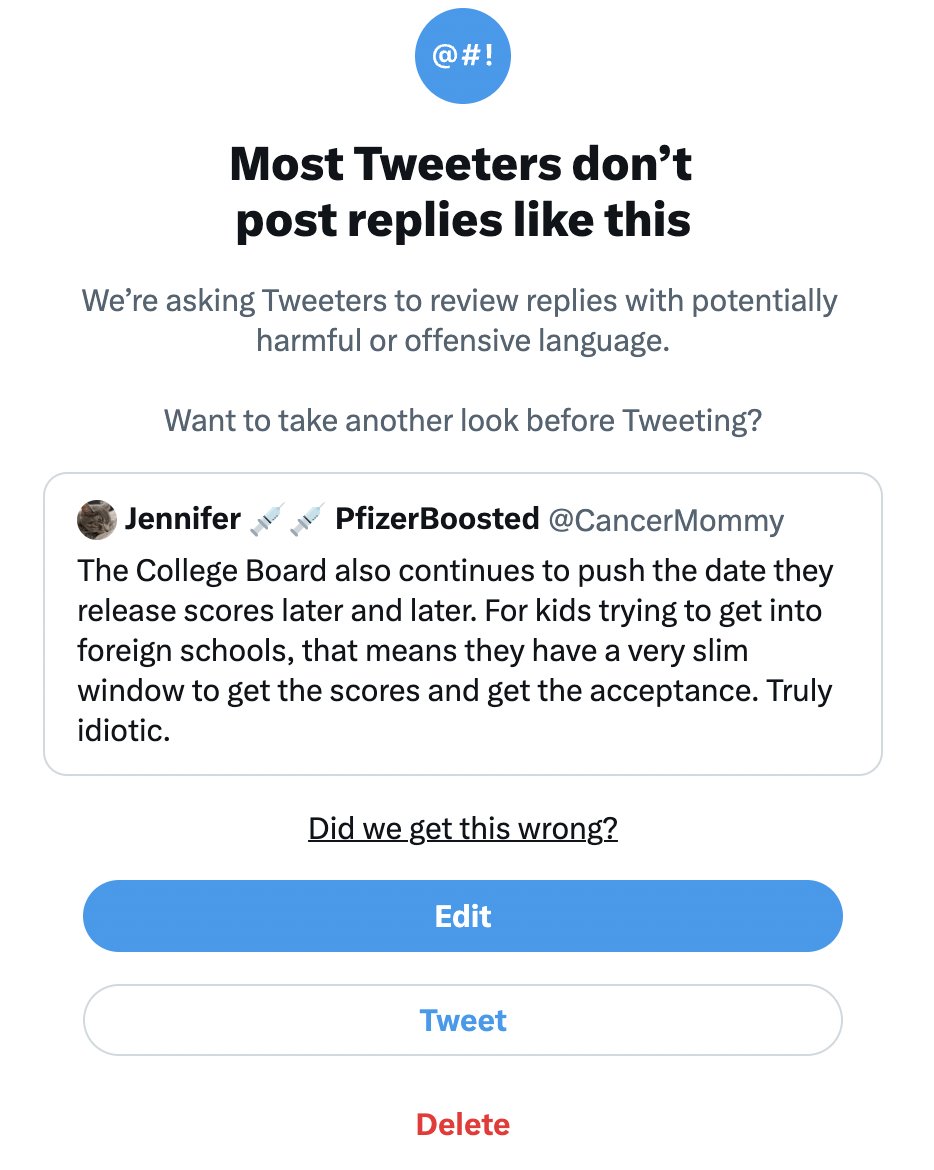Choose Edit to revise the reply
934x1170 pixels.
(x=463, y=916)
